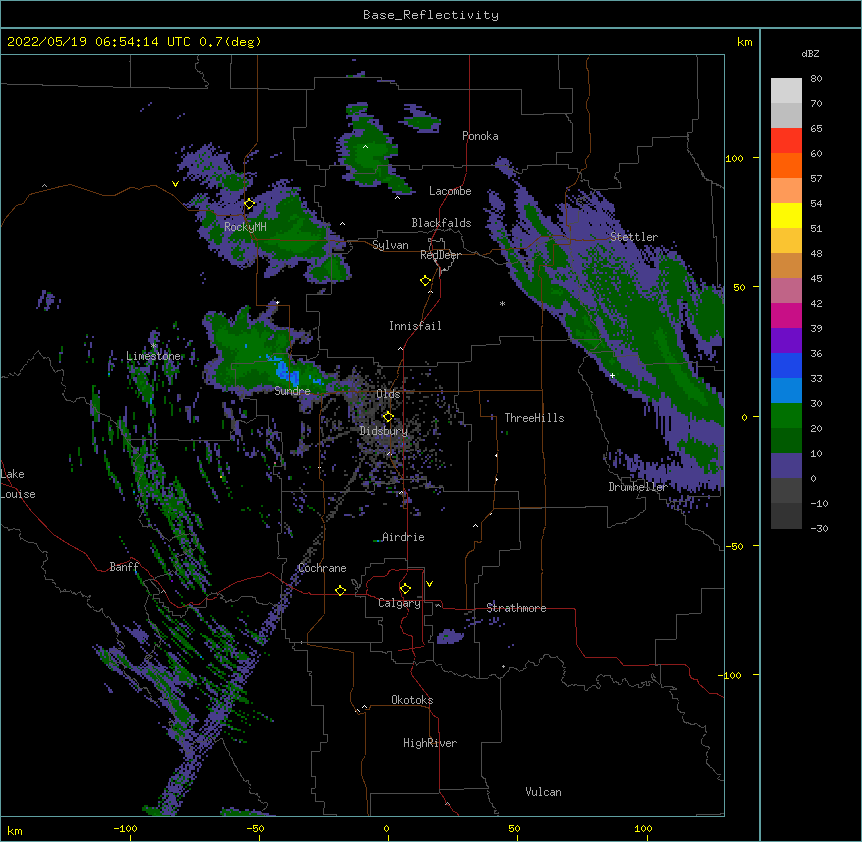Select the yellow diamond marker south of RedDeer
Screen dimensions: 862x842
[425, 281]
